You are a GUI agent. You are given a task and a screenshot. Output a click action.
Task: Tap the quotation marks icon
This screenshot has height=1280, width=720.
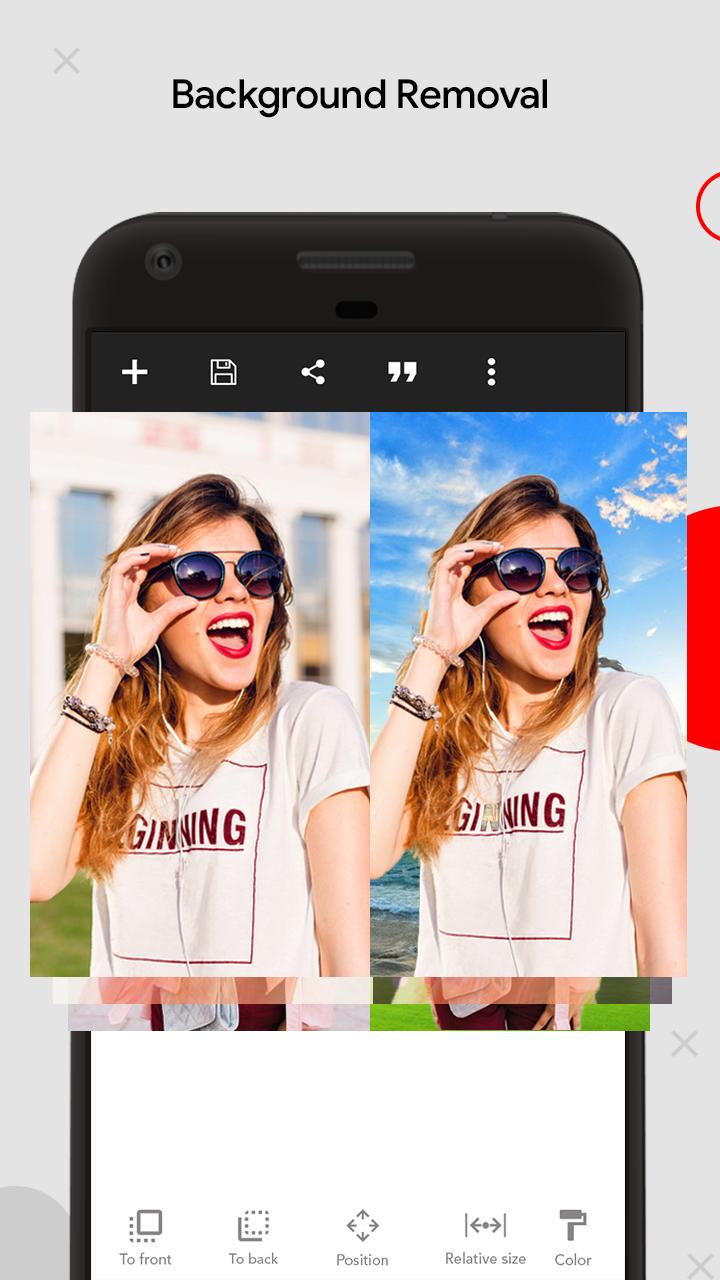point(402,373)
